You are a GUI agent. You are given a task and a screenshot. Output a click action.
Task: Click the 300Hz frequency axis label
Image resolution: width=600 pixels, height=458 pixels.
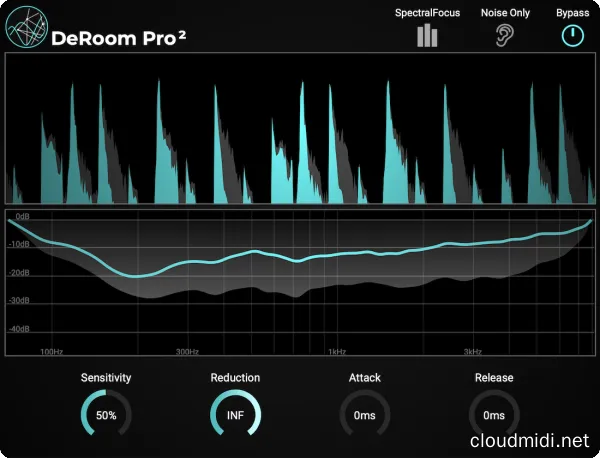click(x=187, y=352)
